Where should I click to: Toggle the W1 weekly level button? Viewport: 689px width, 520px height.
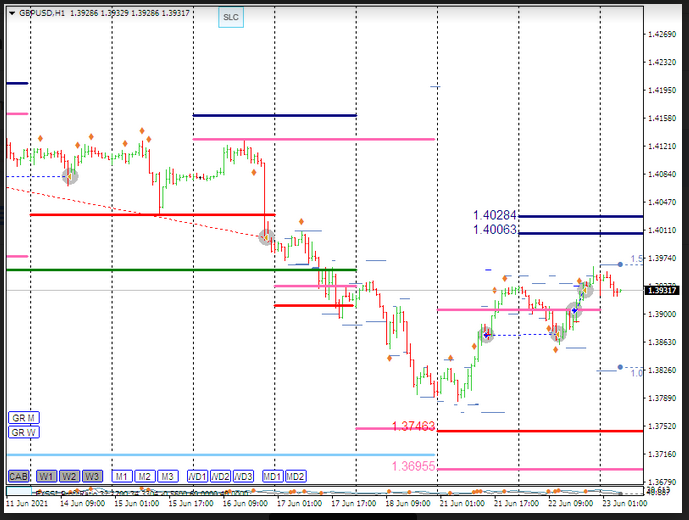pyautogui.click(x=47, y=476)
